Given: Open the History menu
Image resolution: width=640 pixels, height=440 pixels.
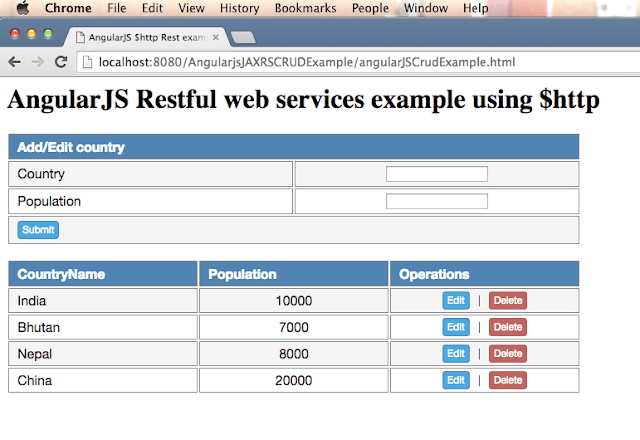Looking at the screenshot, I should 240,8.
